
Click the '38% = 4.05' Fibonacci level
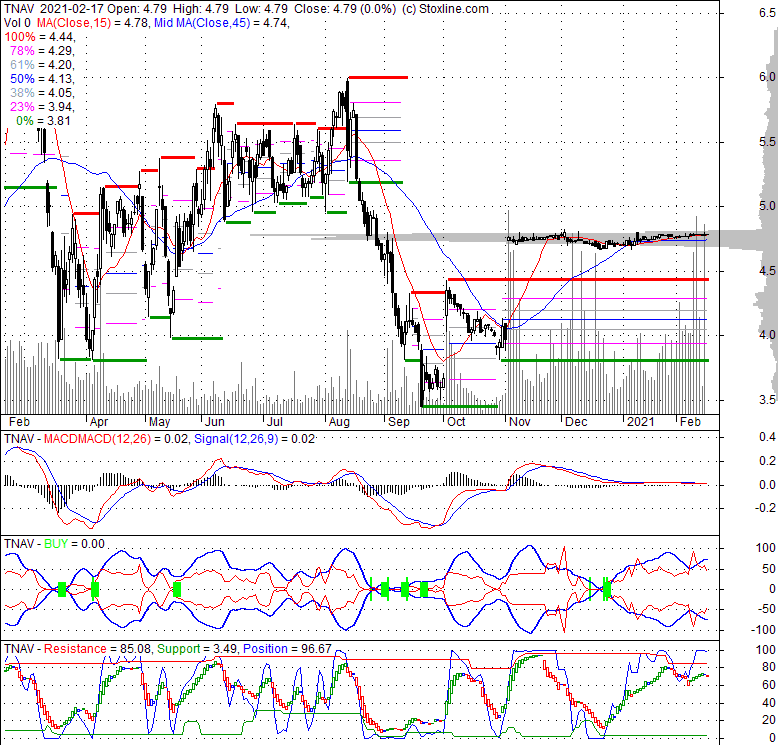(x=42, y=93)
